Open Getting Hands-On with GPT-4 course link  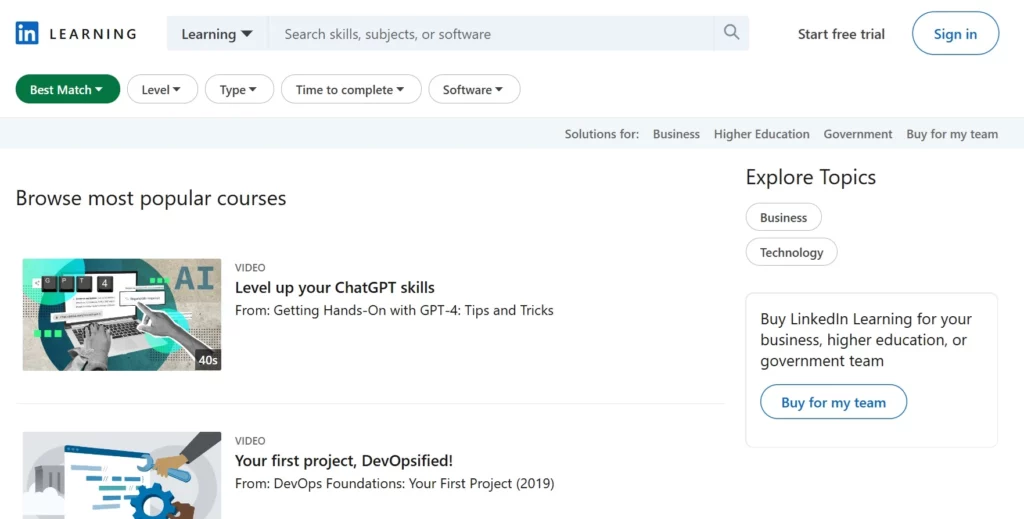(413, 310)
